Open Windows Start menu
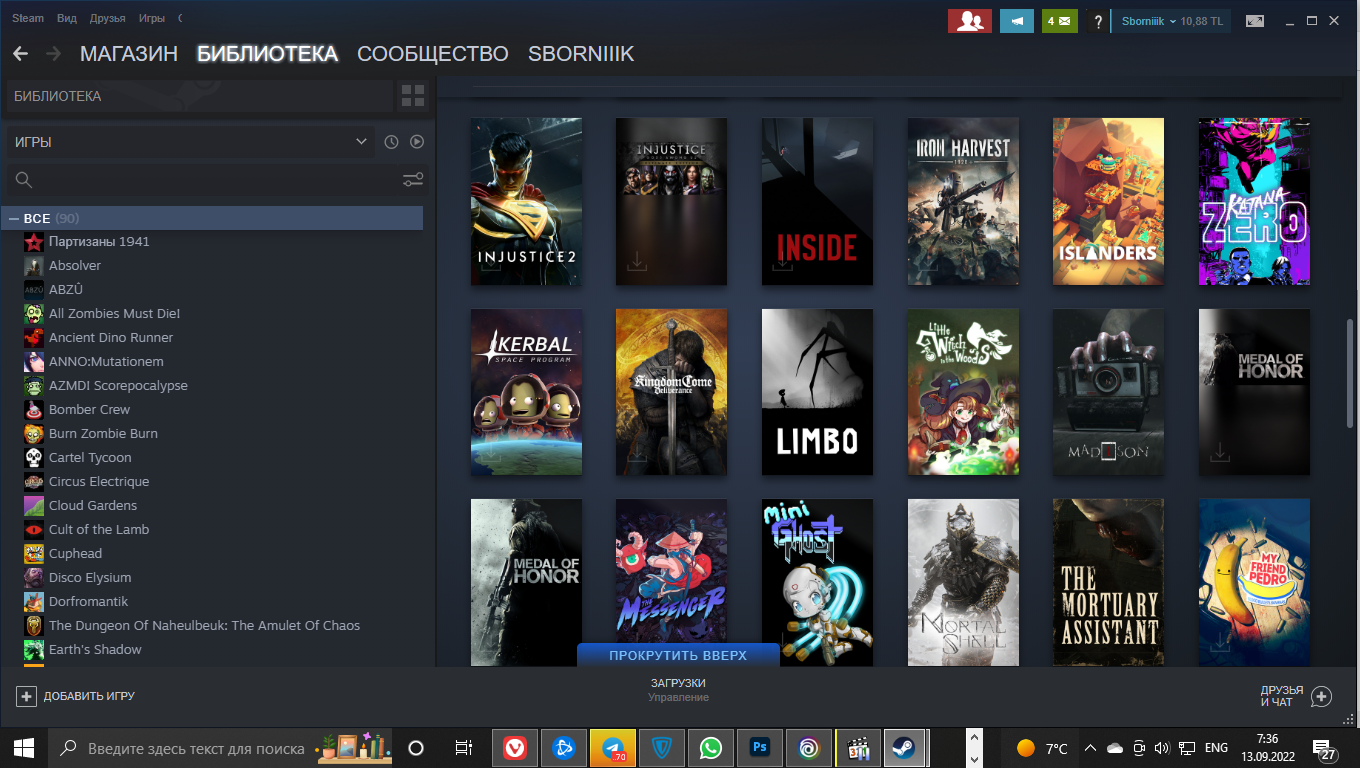Image resolution: width=1360 pixels, height=768 pixels. click(24, 747)
